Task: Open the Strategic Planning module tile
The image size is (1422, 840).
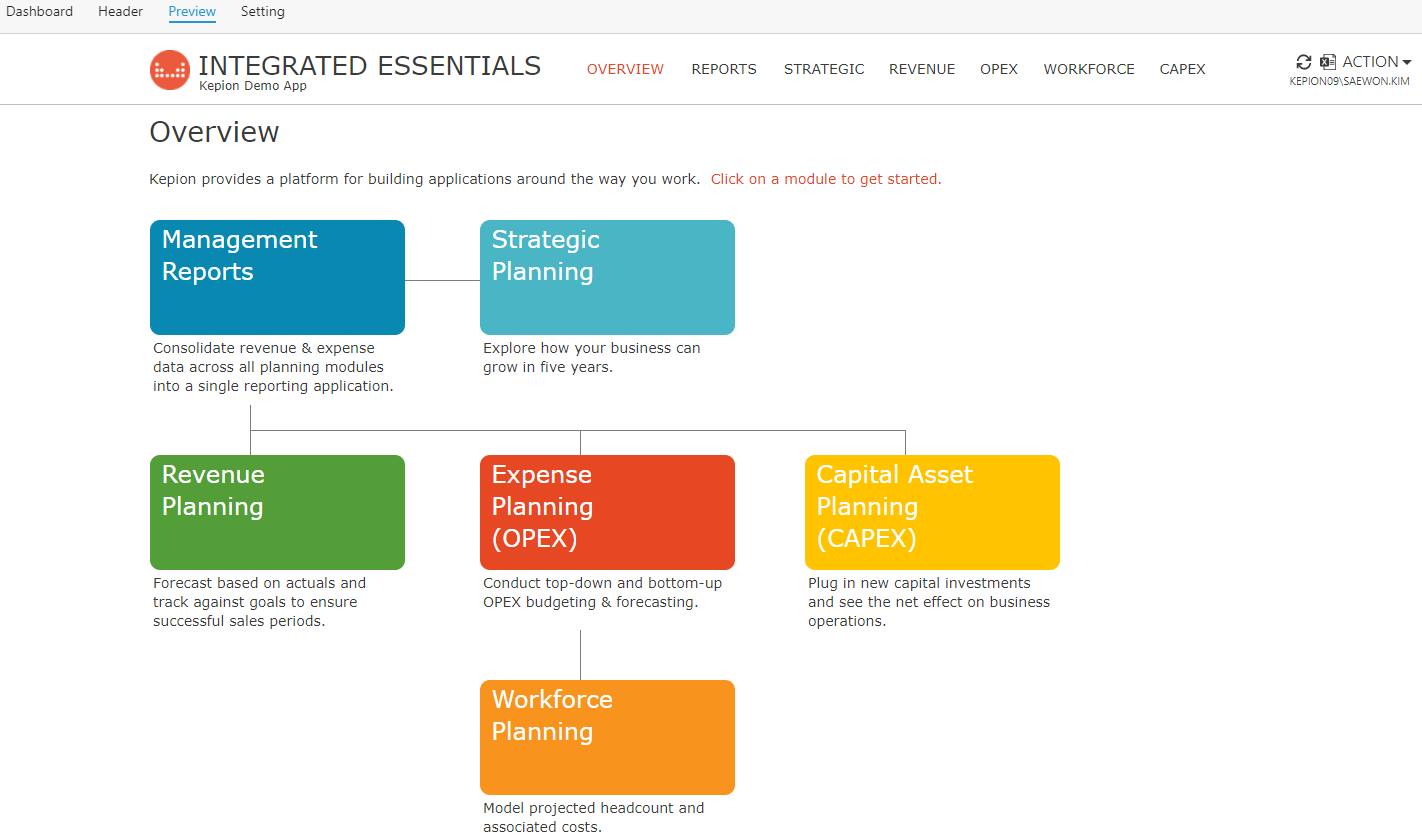Action: tap(607, 277)
